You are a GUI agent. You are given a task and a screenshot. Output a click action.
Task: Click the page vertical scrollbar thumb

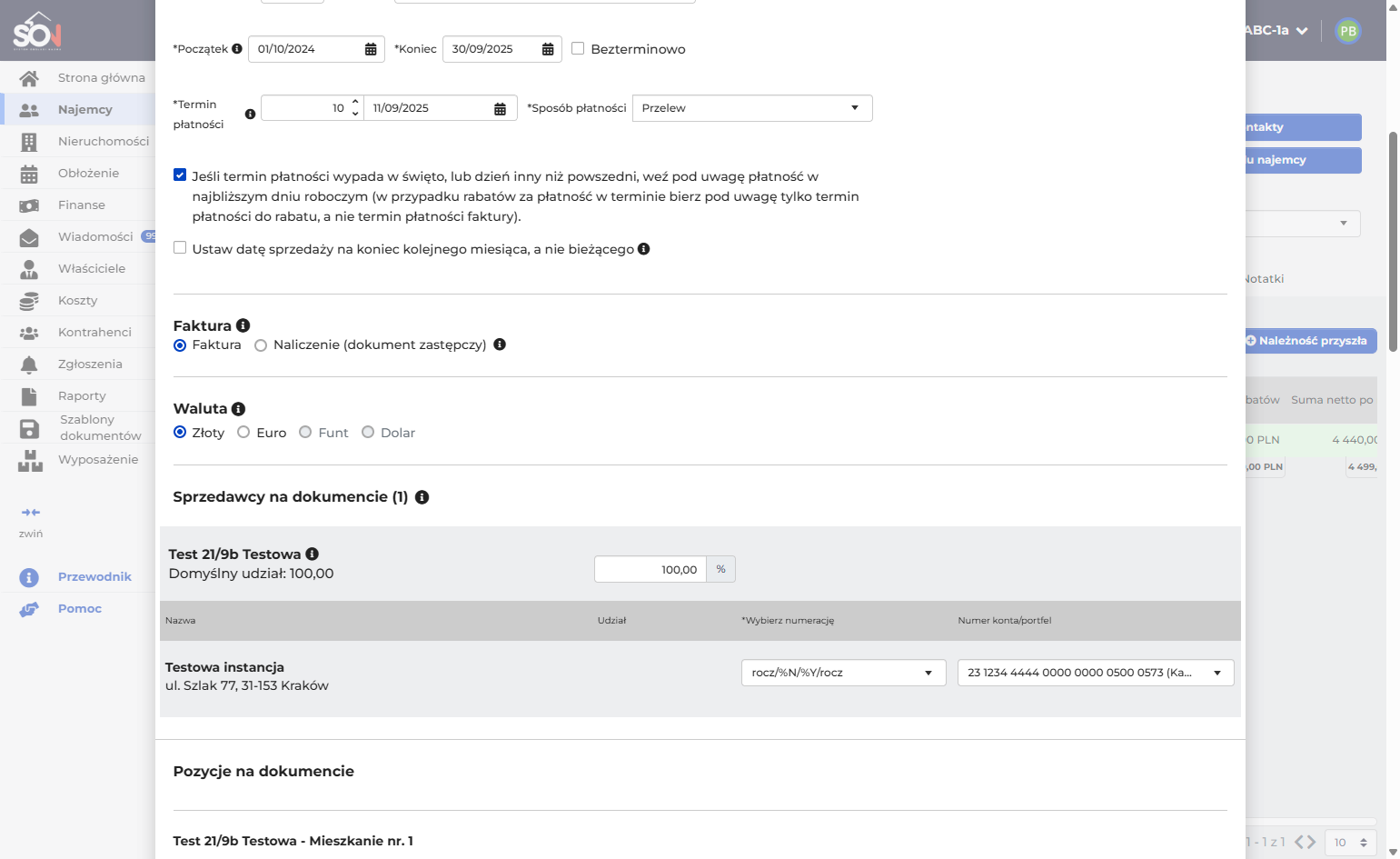(x=1394, y=241)
